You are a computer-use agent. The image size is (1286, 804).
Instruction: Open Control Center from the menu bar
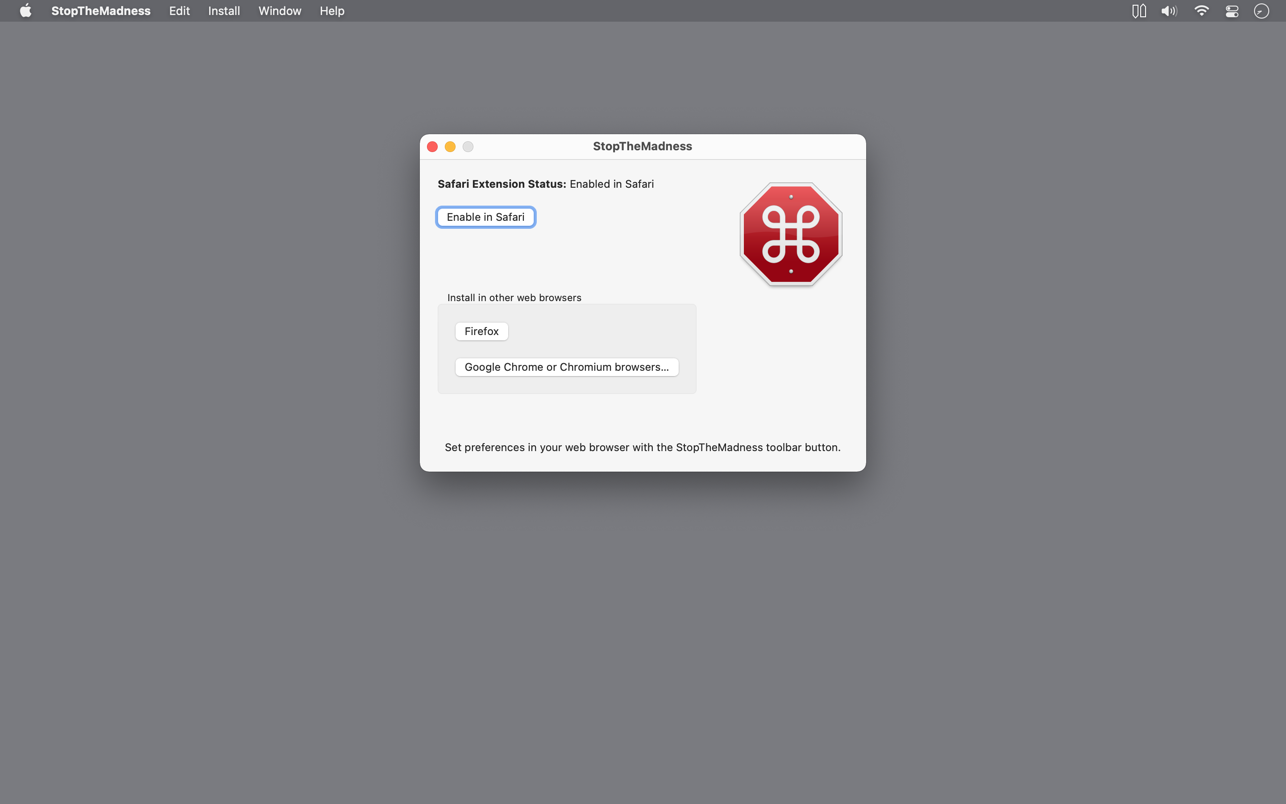1232,11
